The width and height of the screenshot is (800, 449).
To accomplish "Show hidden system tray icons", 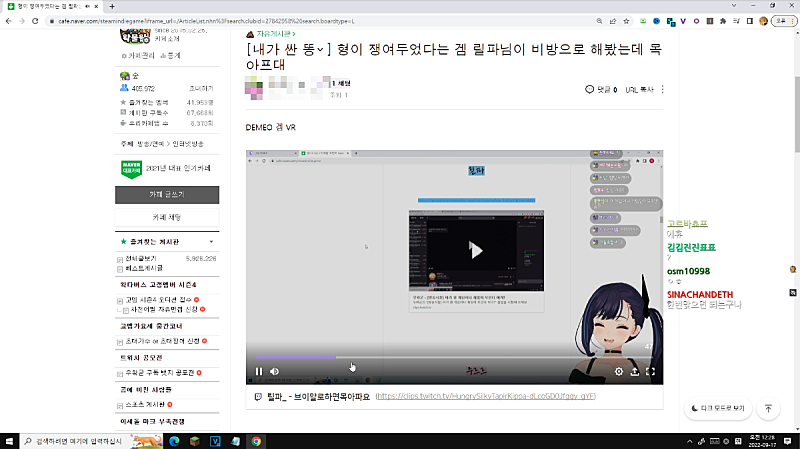I will point(689,441).
